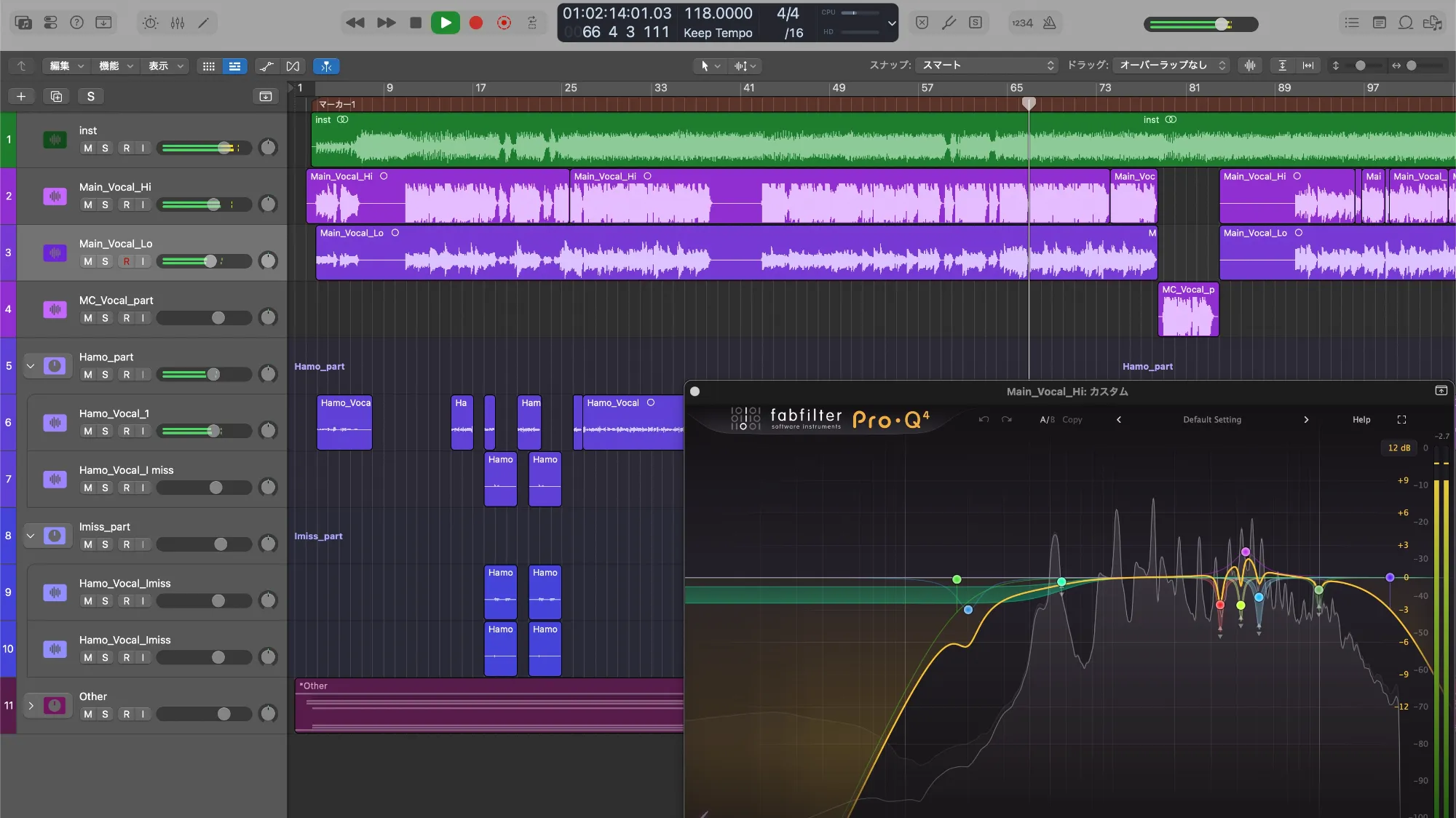Open the 表示 menu

pyautogui.click(x=165, y=65)
